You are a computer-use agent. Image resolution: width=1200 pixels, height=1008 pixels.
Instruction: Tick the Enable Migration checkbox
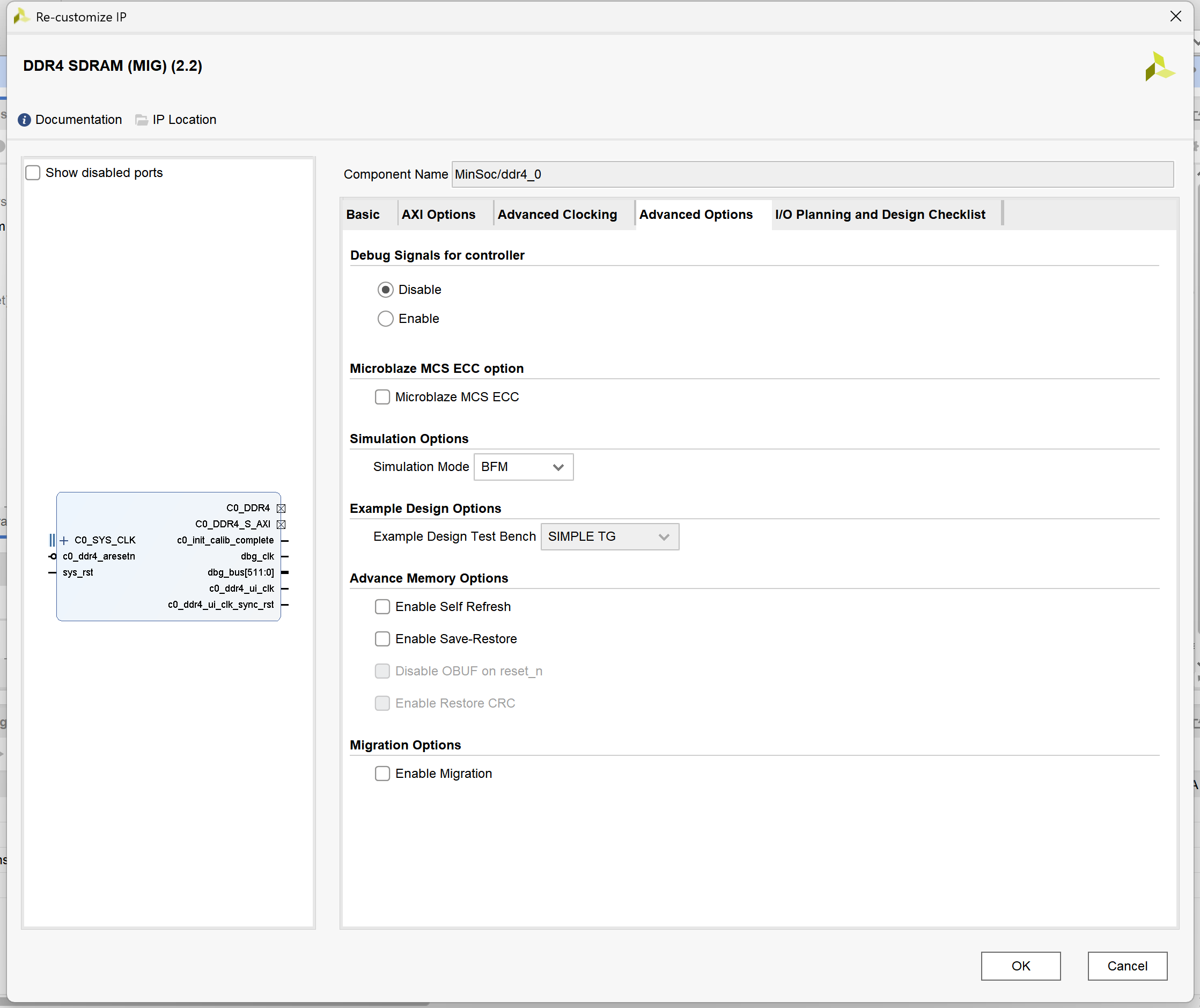click(x=382, y=774)
